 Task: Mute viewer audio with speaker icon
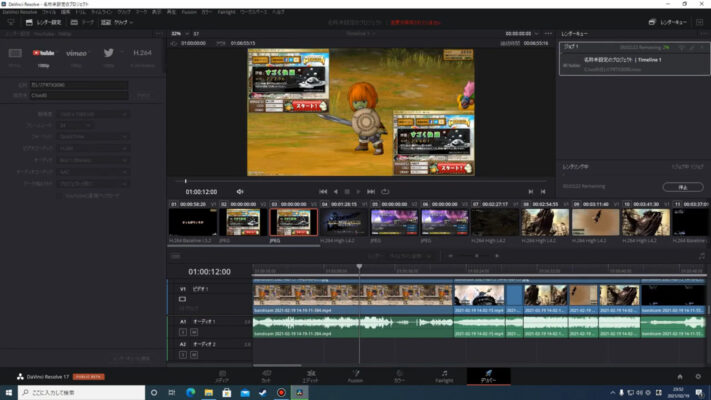[240, 192]
